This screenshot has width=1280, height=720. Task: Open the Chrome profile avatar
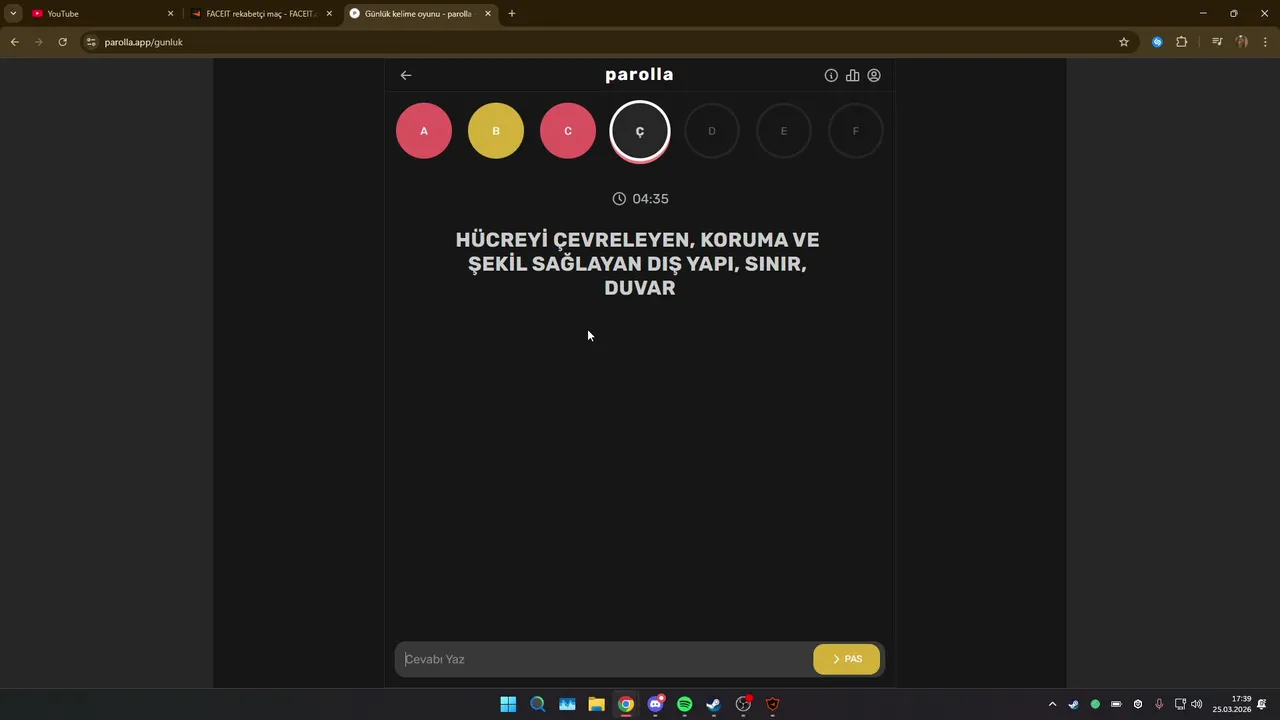(1242, 42)
